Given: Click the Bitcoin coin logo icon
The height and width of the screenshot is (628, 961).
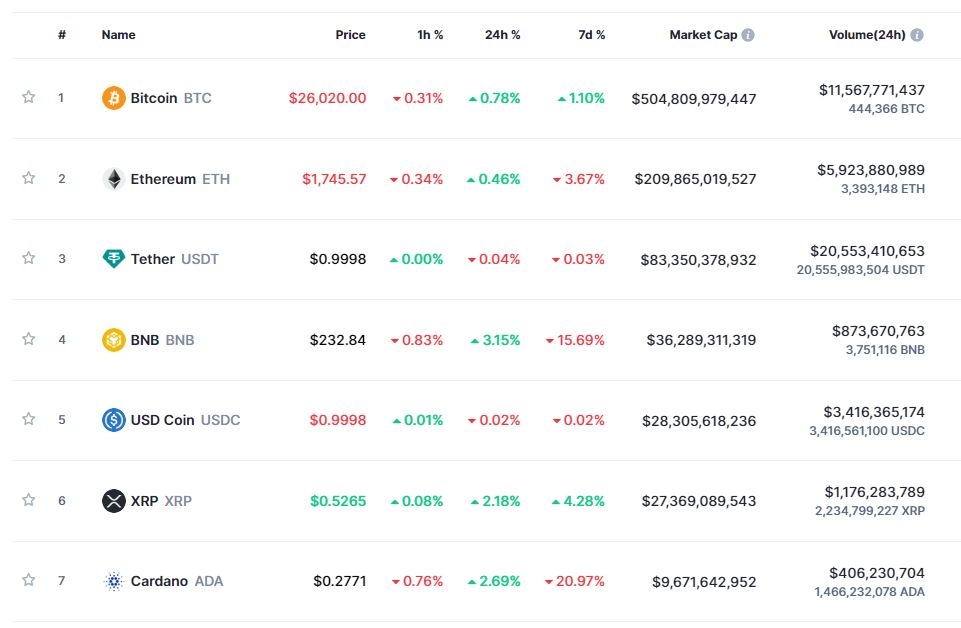Looking at the screenshot, I should coord(114,98).
